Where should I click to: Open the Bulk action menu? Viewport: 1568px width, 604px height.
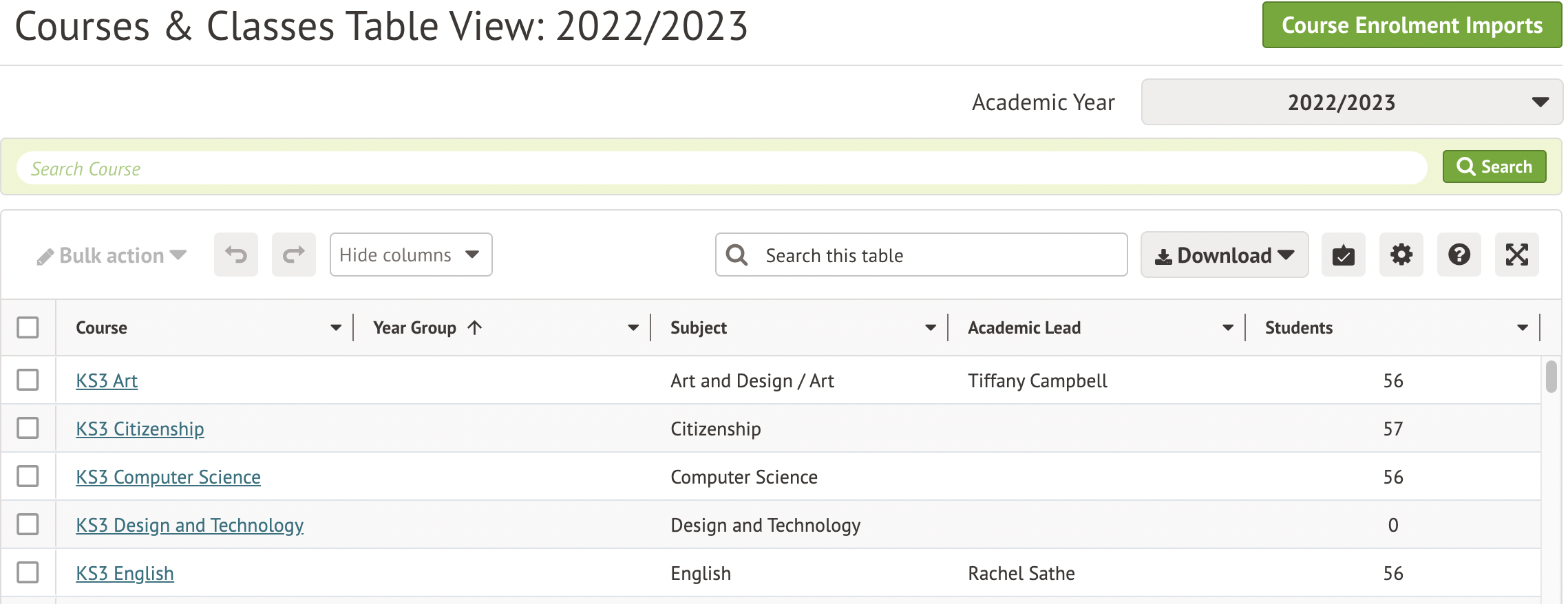coord(112,256)
